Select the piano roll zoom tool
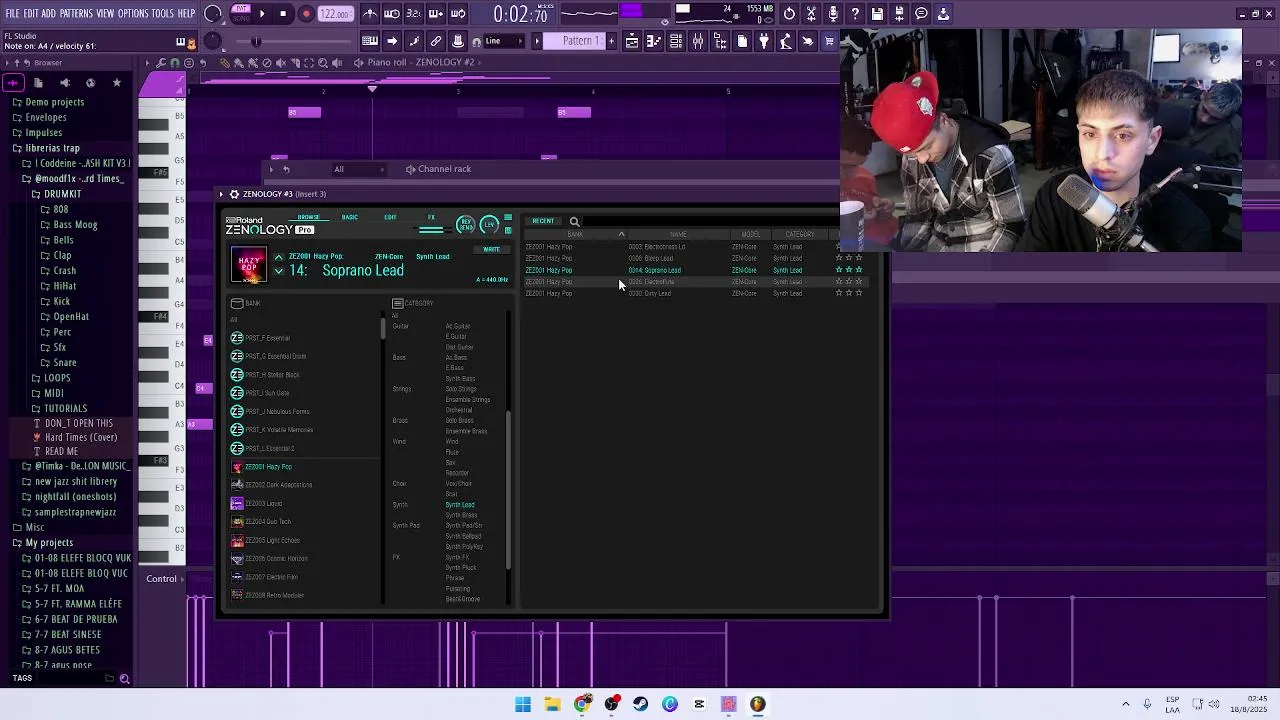 [323, 62]
